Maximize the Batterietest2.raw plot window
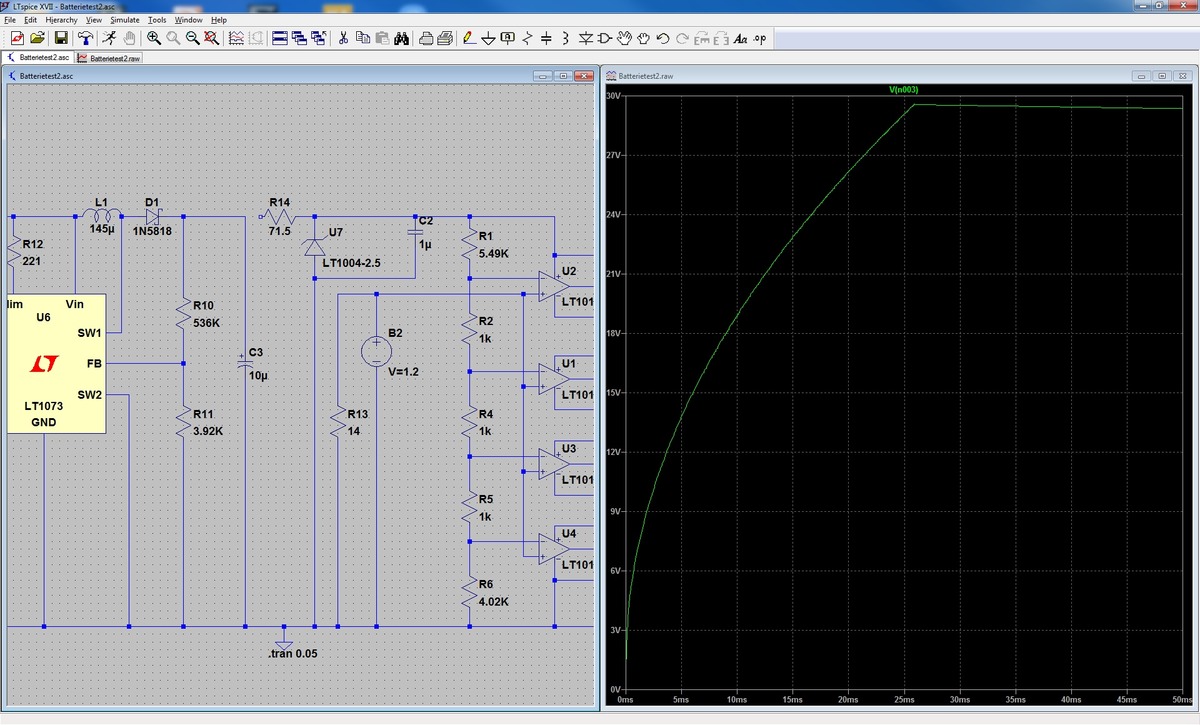1200x725 pixels. click(x=1164, y=76)
